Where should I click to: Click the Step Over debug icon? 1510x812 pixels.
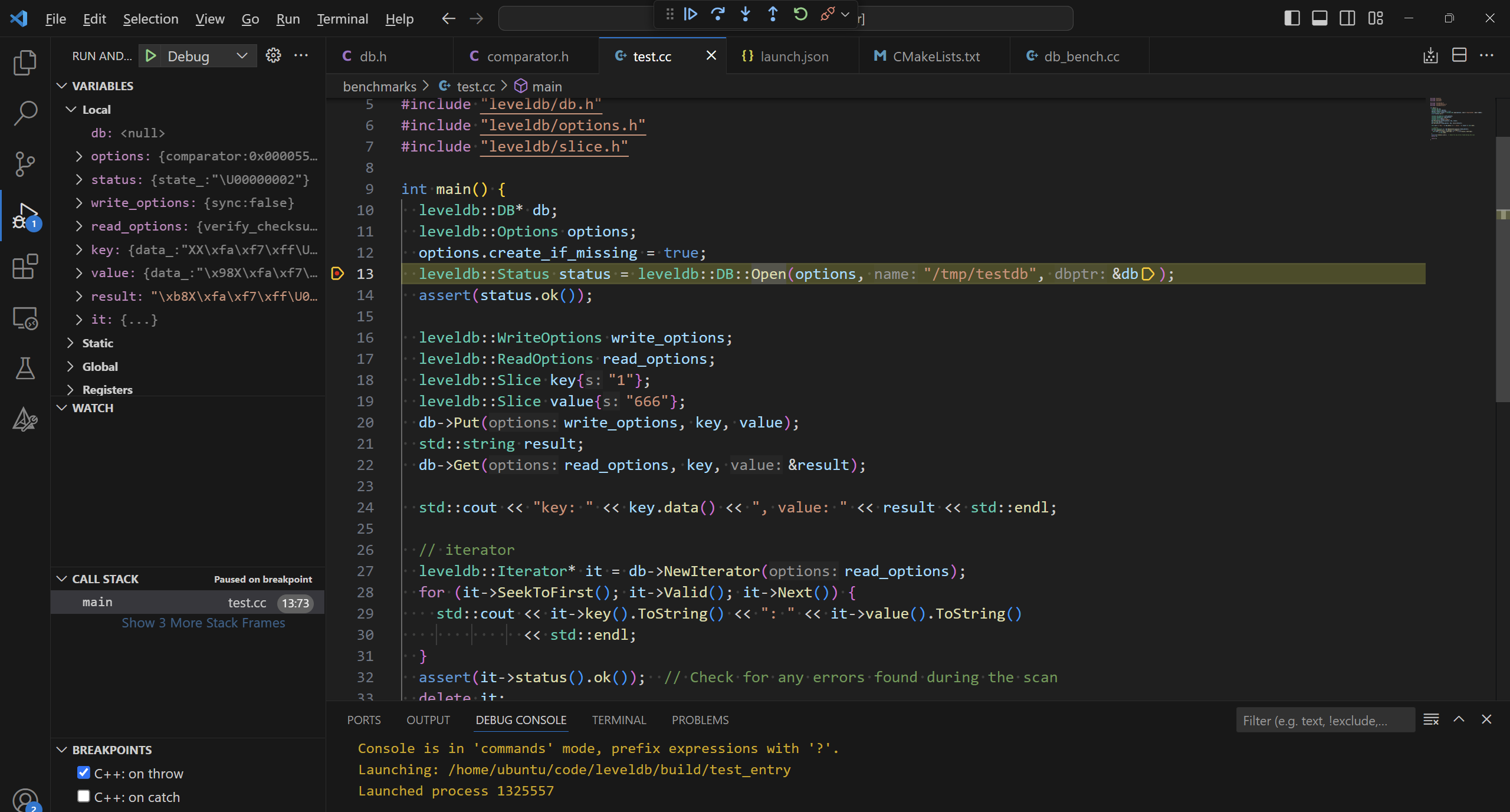(x=718, y=14)
